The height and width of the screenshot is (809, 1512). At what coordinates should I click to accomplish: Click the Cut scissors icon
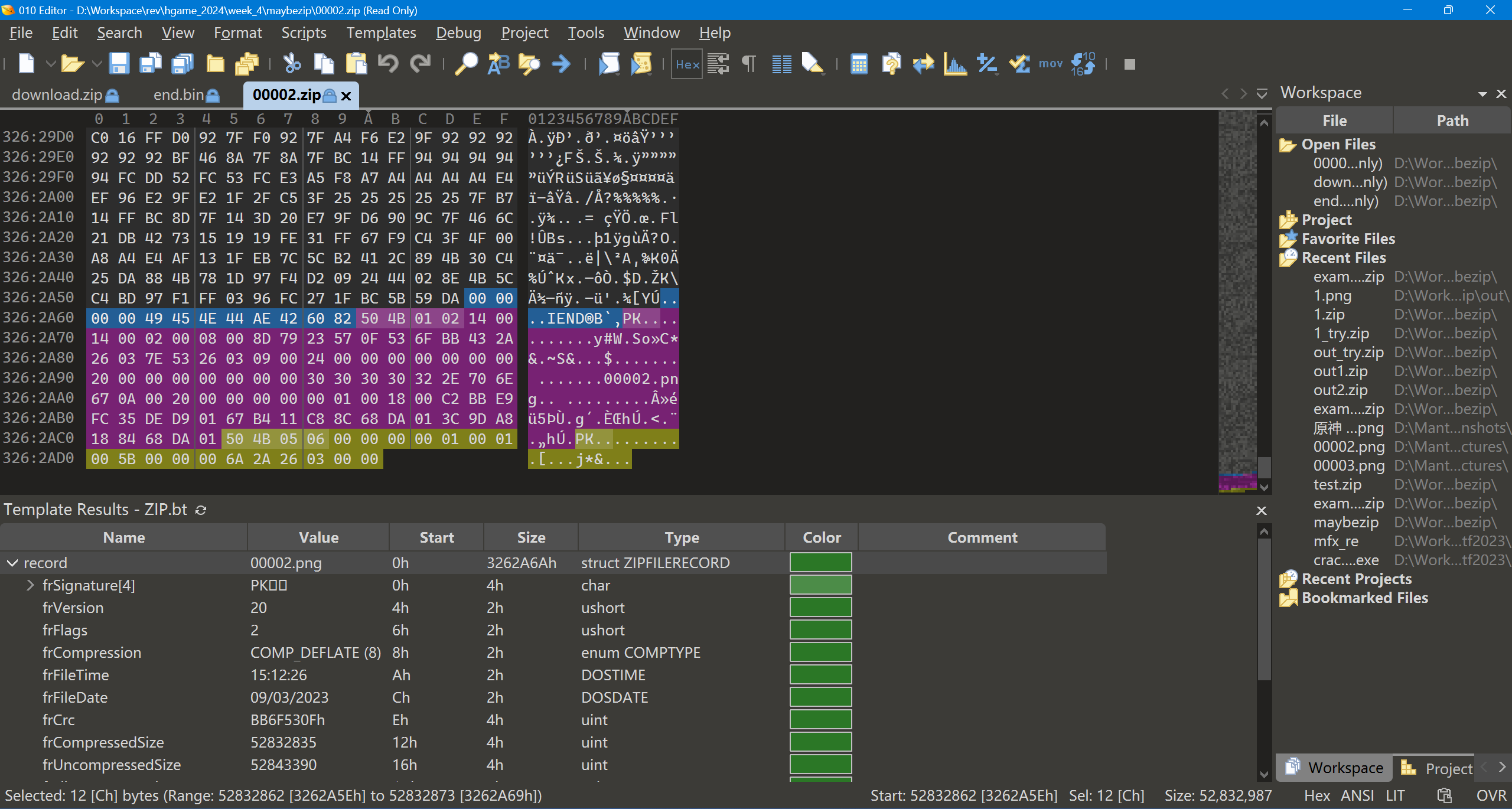pos(292,64)
